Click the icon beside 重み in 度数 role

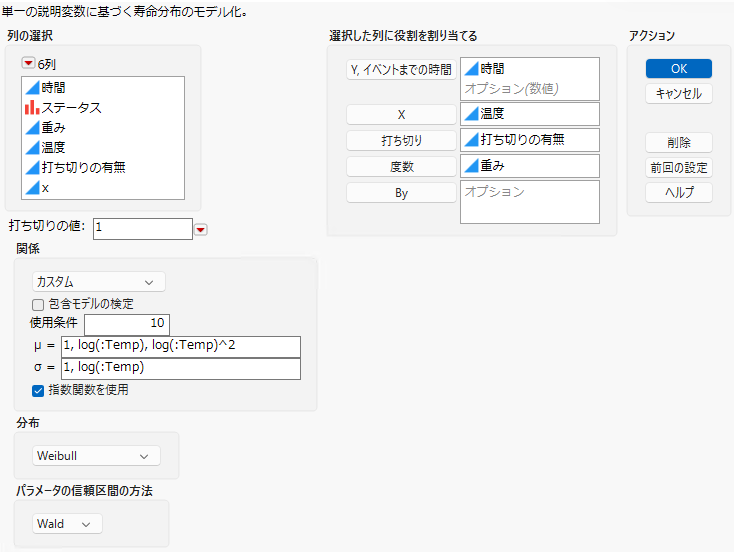point(471,166)
